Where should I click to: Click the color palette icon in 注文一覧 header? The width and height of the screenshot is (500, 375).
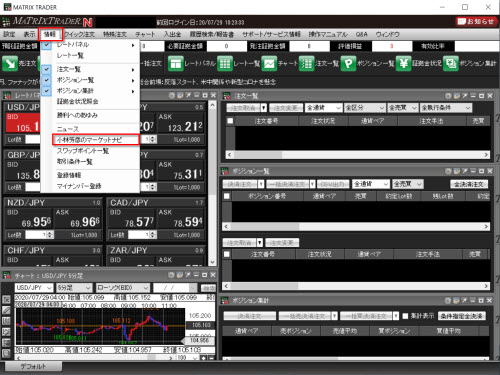pyautogui.click(x=457, y=96)
